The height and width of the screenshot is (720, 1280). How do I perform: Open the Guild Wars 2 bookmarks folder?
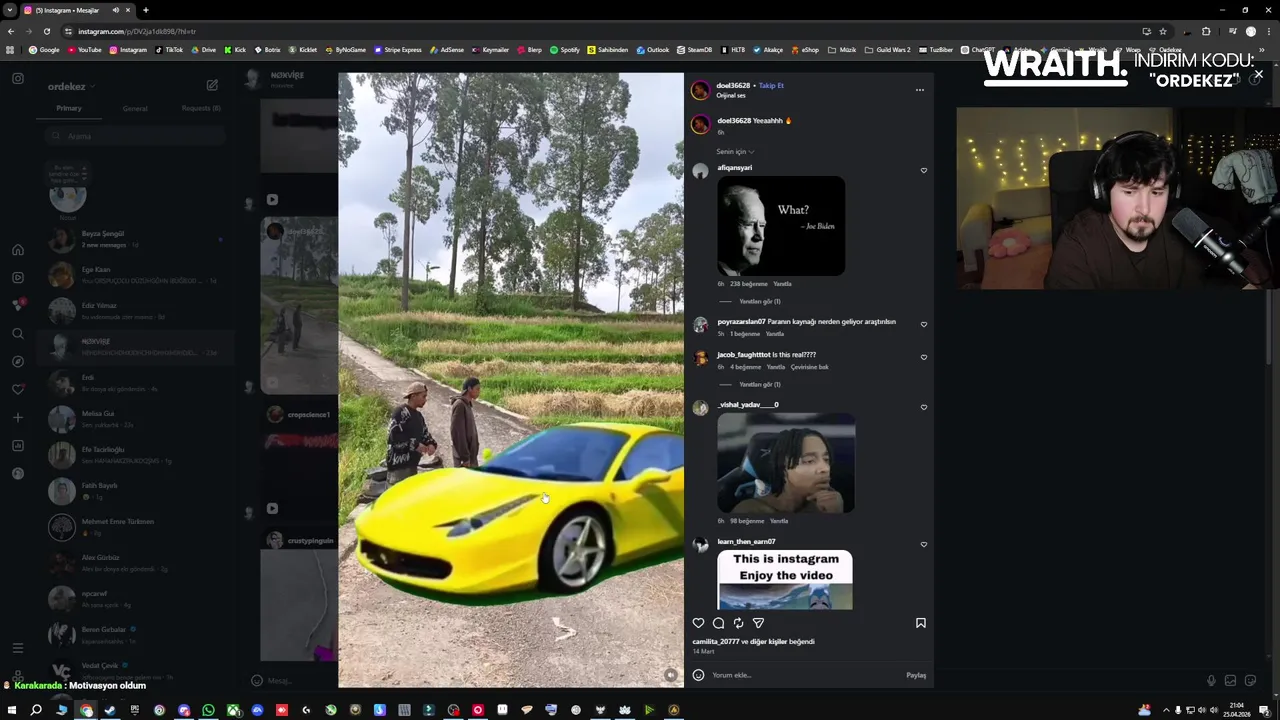pyautogui.click(x=888, y=50)
